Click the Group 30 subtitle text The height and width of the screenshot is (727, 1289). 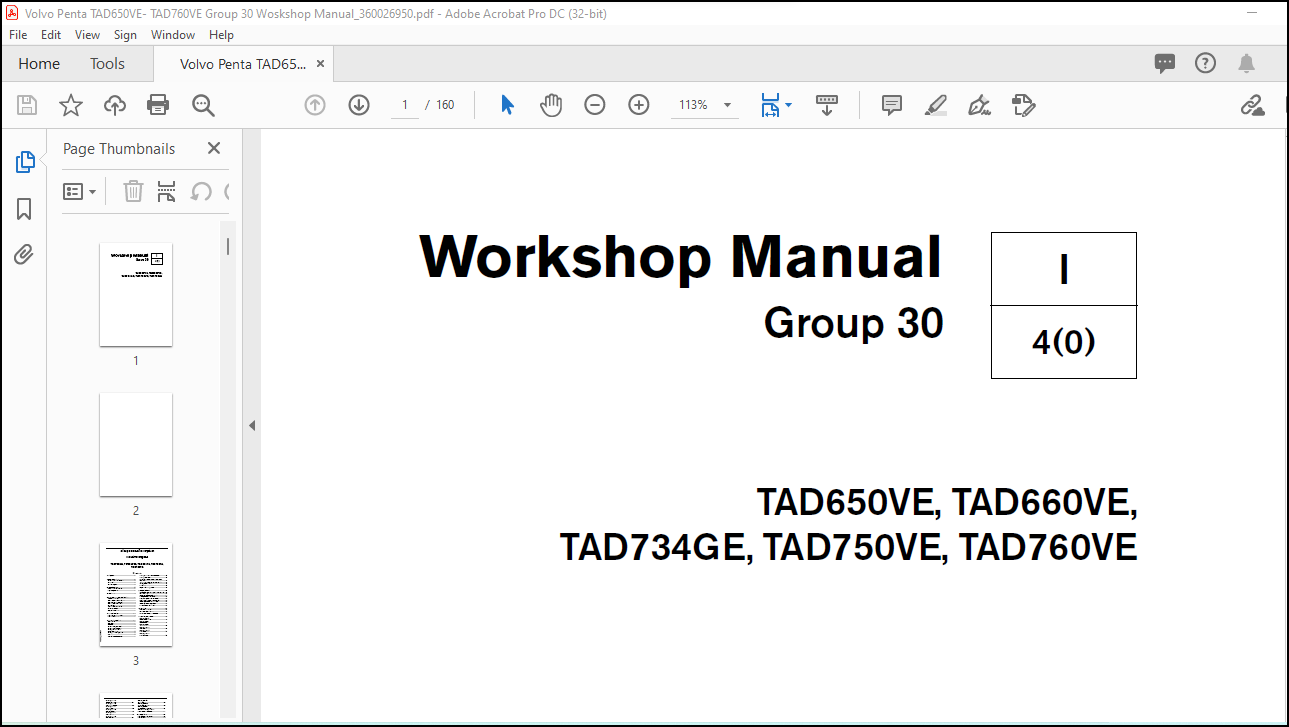click(853, 323)
